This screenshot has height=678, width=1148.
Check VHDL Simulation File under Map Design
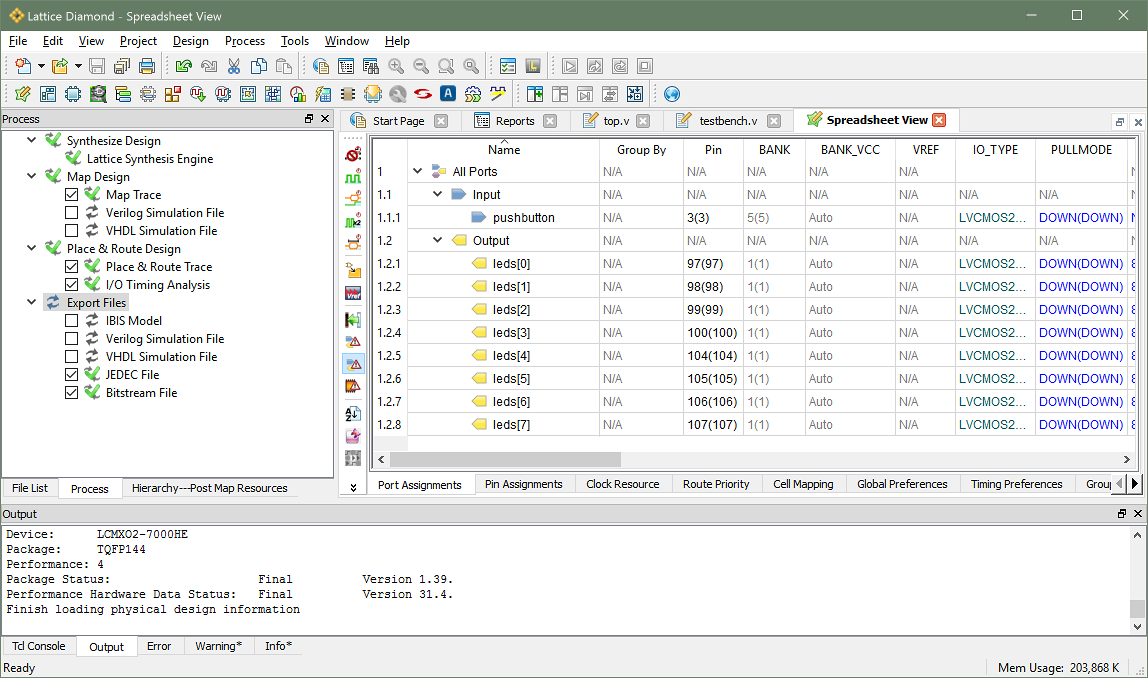(71, 231)
